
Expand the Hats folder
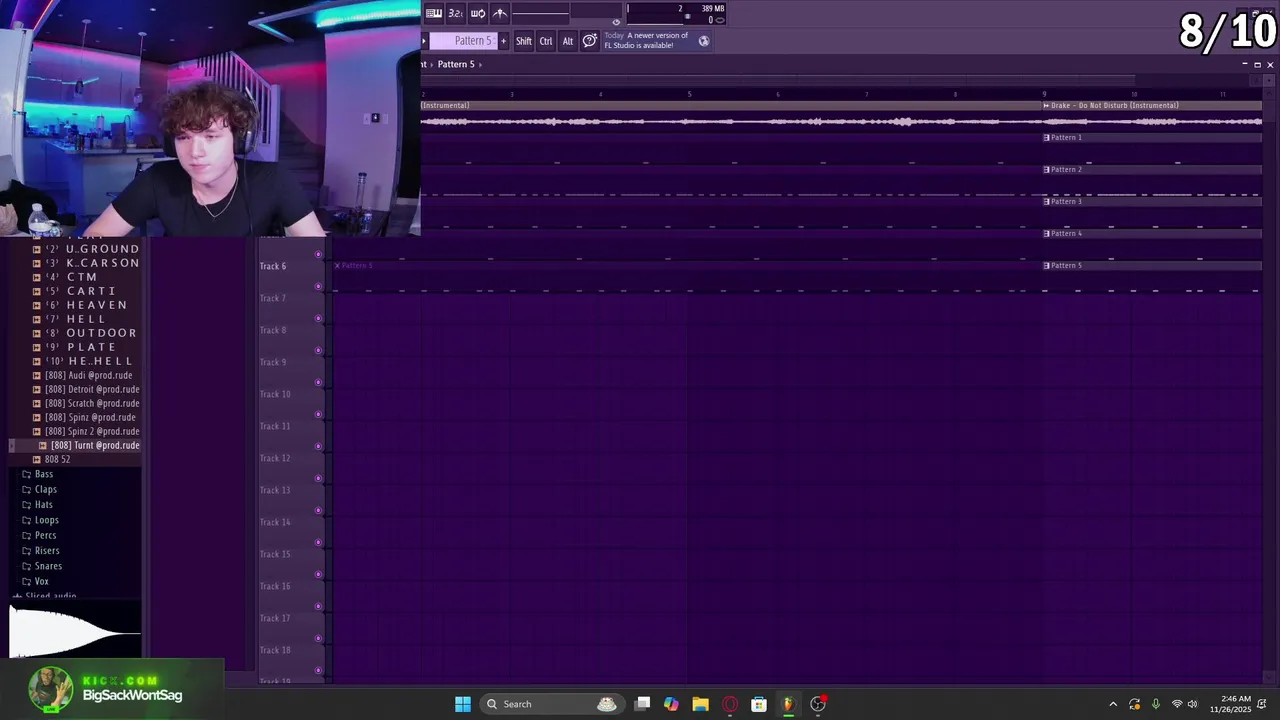click(x=38, y=504)
